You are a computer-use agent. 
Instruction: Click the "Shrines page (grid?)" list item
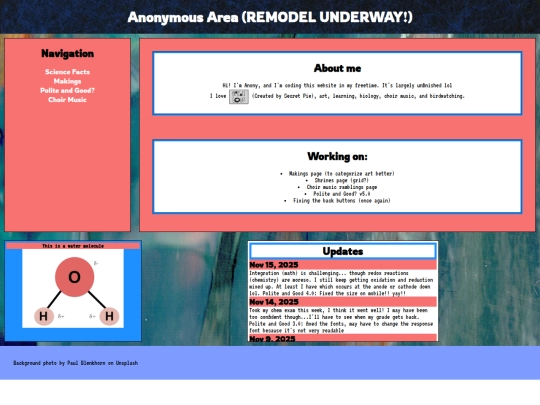(341, 180)
